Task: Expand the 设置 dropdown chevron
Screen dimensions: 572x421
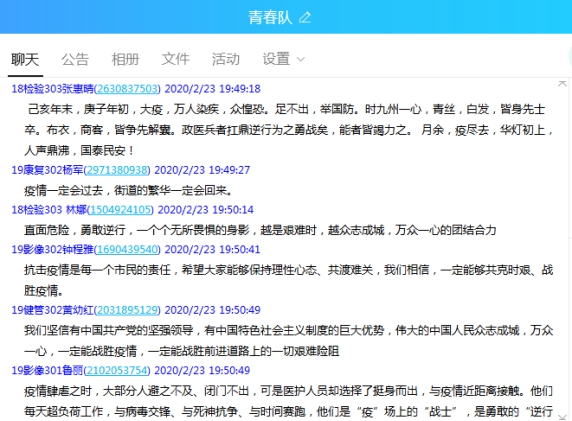Action: [x=301, y=59]
